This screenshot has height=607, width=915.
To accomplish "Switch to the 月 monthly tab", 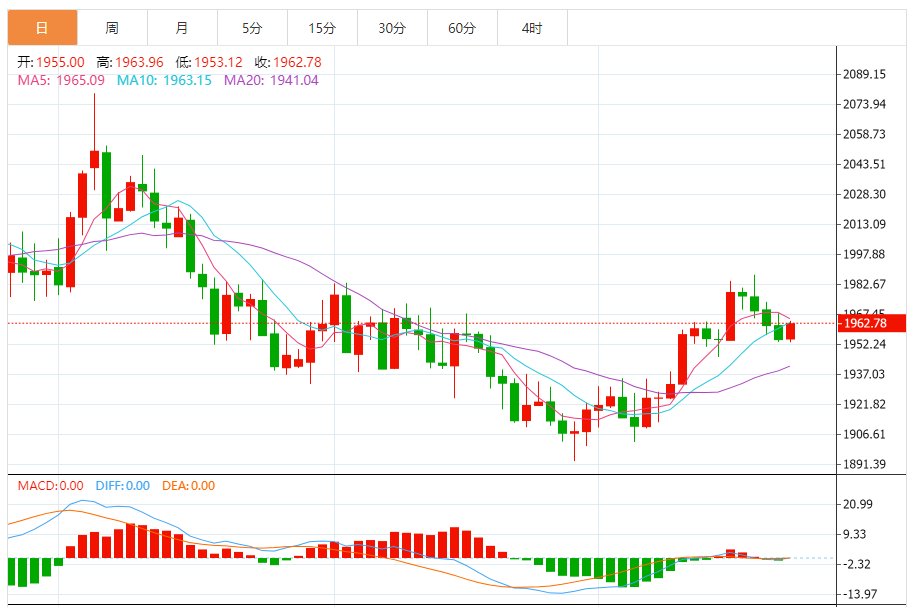I will (x=182, y=27).
